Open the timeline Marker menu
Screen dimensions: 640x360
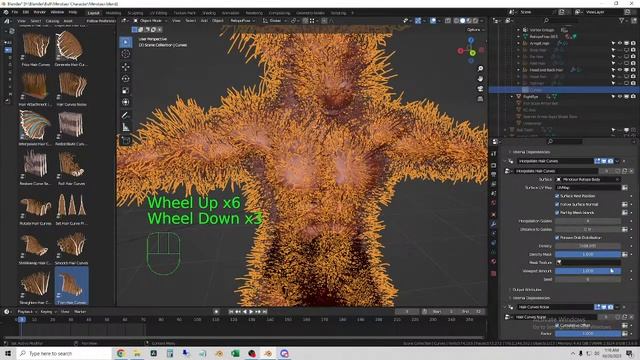80,311
